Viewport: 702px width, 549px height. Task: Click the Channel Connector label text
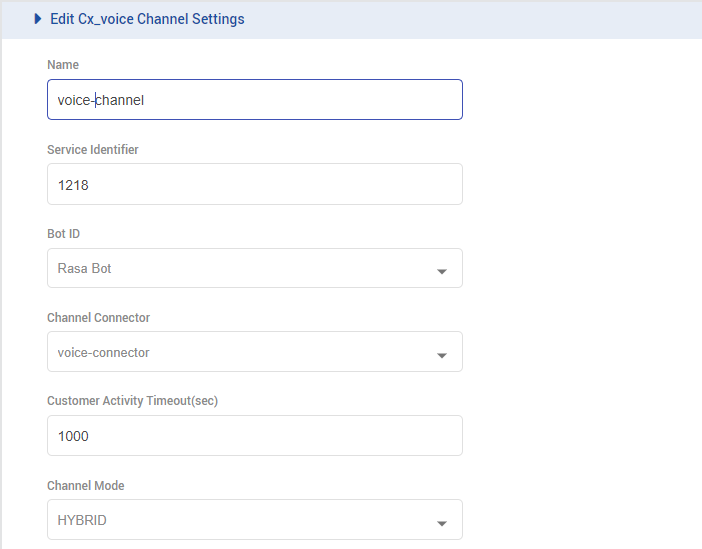tap(99, 318)
